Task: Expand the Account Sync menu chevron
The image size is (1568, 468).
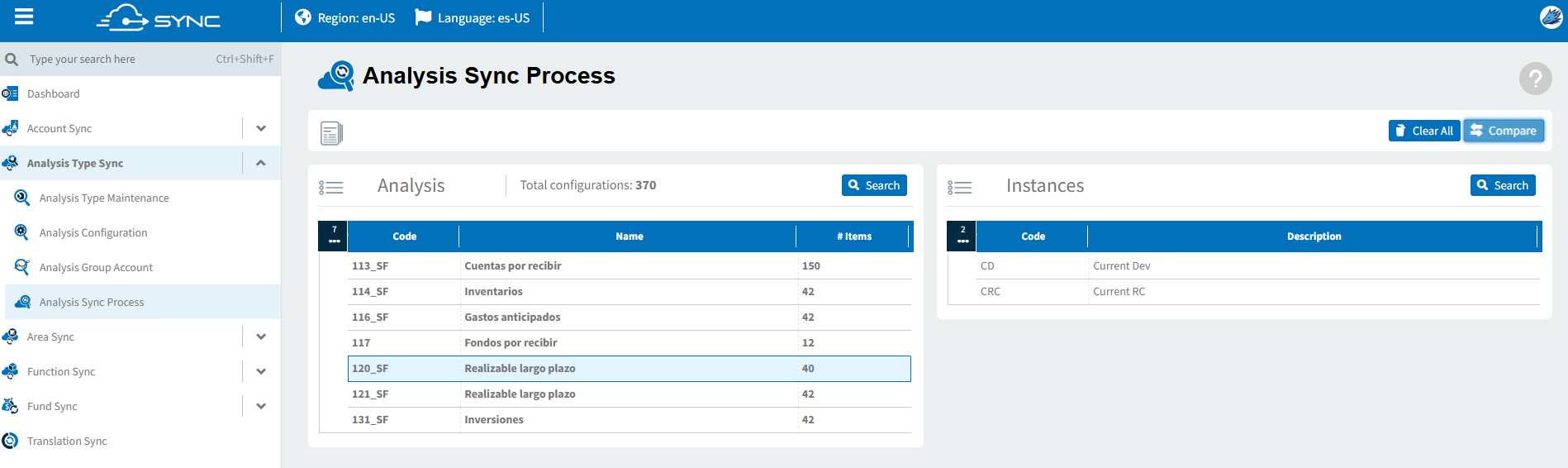Action: 261,128
